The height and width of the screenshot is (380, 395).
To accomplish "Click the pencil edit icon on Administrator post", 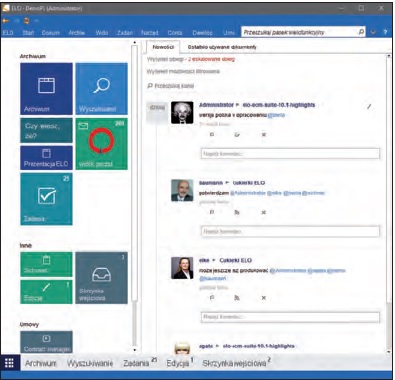I will (x=369, y=107).
